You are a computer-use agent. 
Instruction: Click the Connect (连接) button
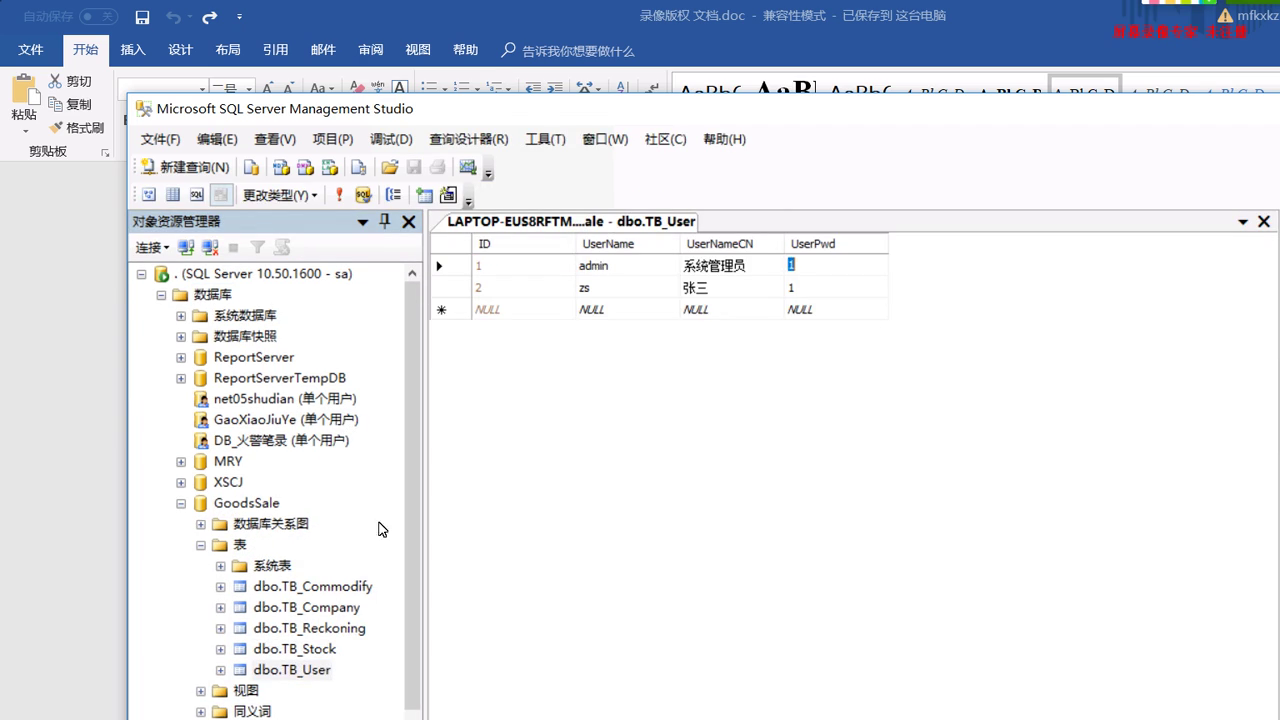pos(152,247)
